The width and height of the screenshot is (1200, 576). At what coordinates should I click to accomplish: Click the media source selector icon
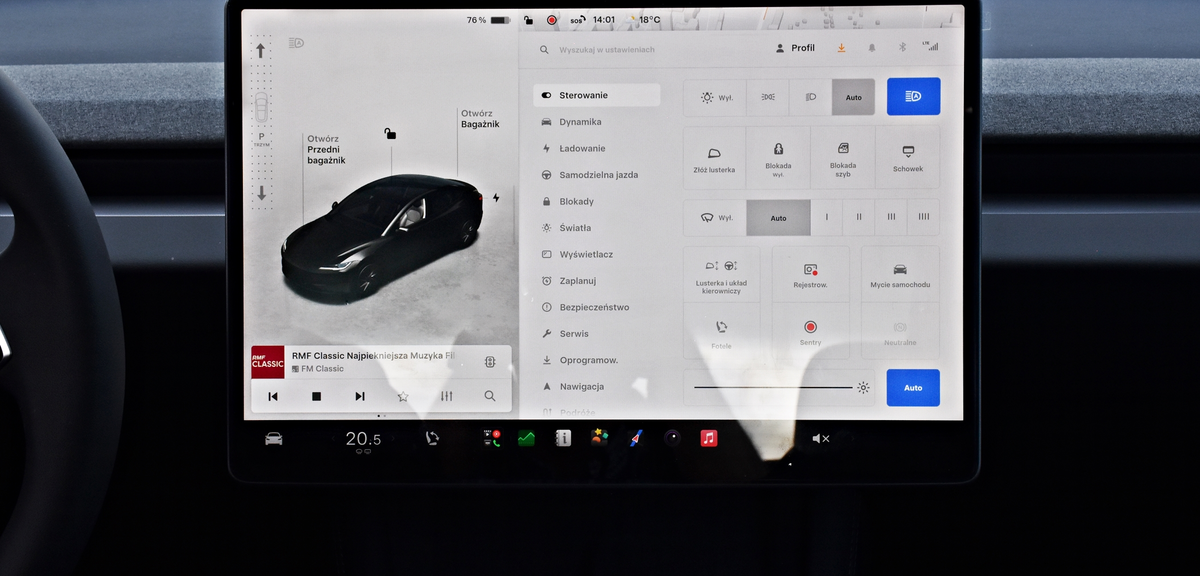click(x=490, y=362)
